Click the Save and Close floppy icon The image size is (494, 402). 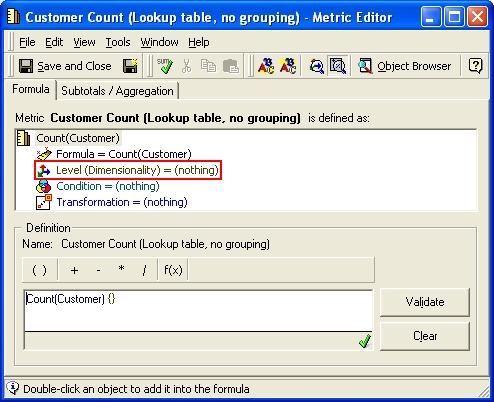coord(26,66)
